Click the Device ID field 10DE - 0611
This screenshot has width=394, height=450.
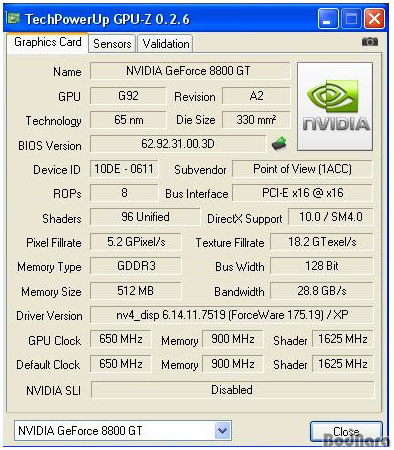pos(124,169)
